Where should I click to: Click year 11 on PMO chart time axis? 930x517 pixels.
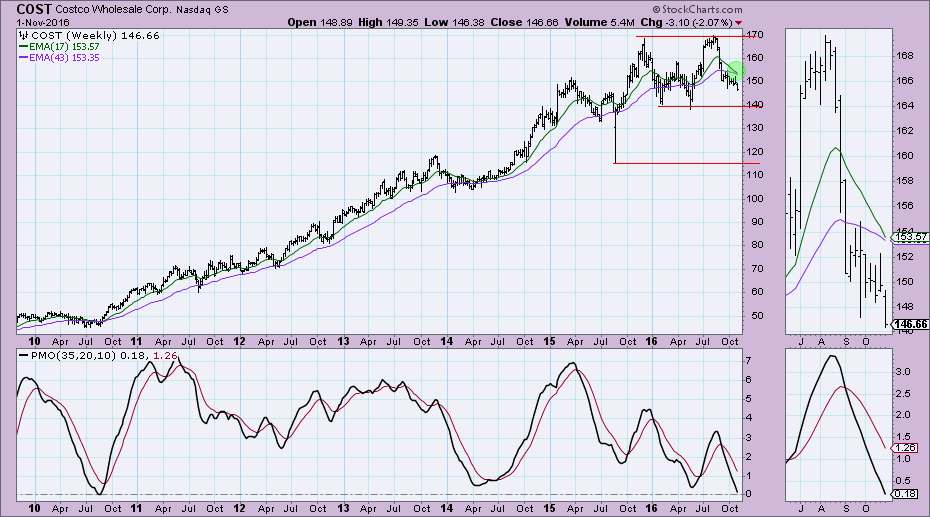[x=137, y=508]
